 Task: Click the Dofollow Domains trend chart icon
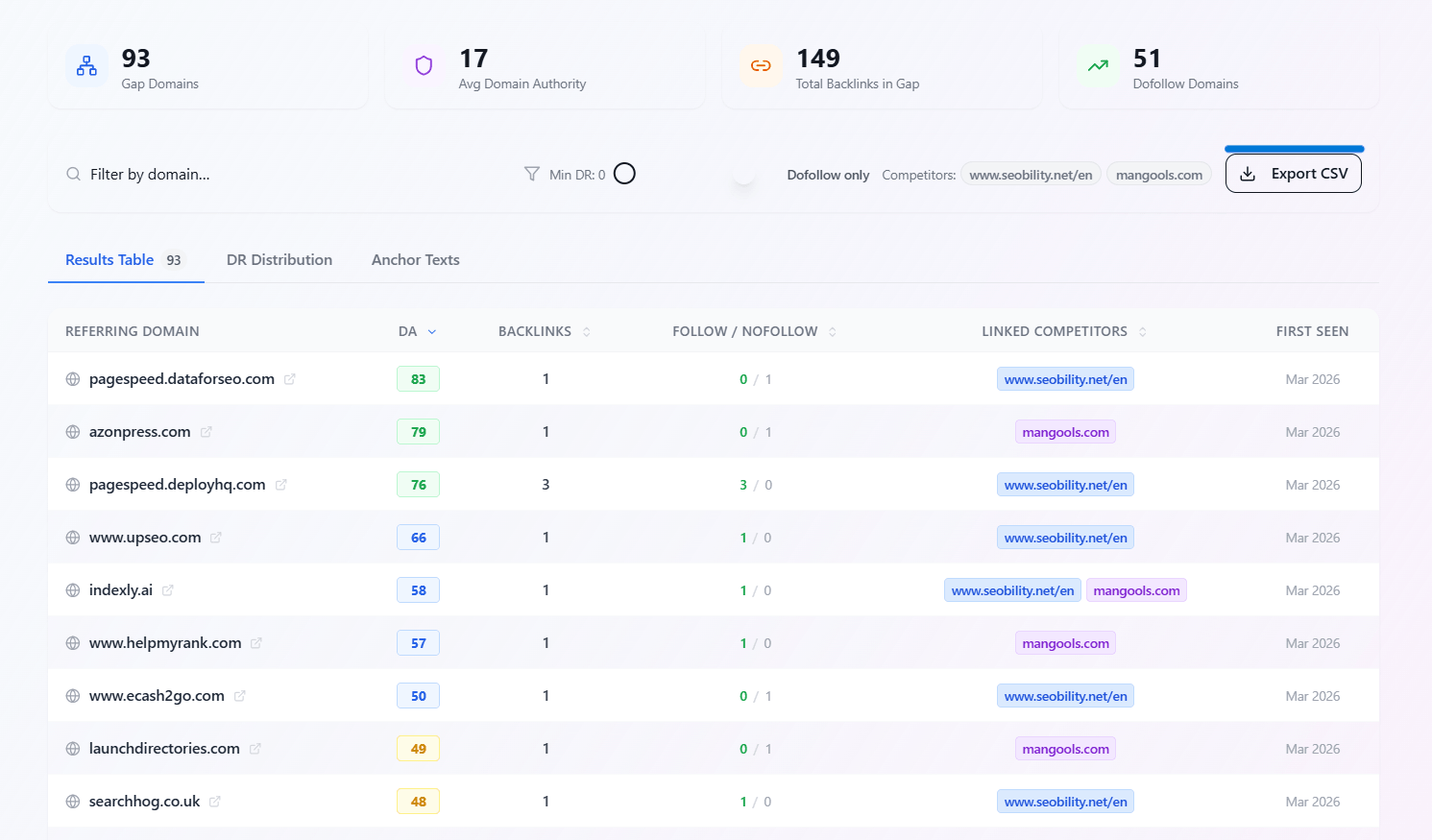click(1098, 65)
